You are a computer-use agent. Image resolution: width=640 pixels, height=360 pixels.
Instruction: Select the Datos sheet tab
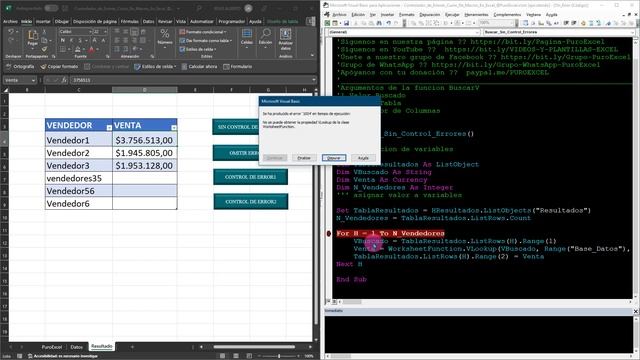76,347
